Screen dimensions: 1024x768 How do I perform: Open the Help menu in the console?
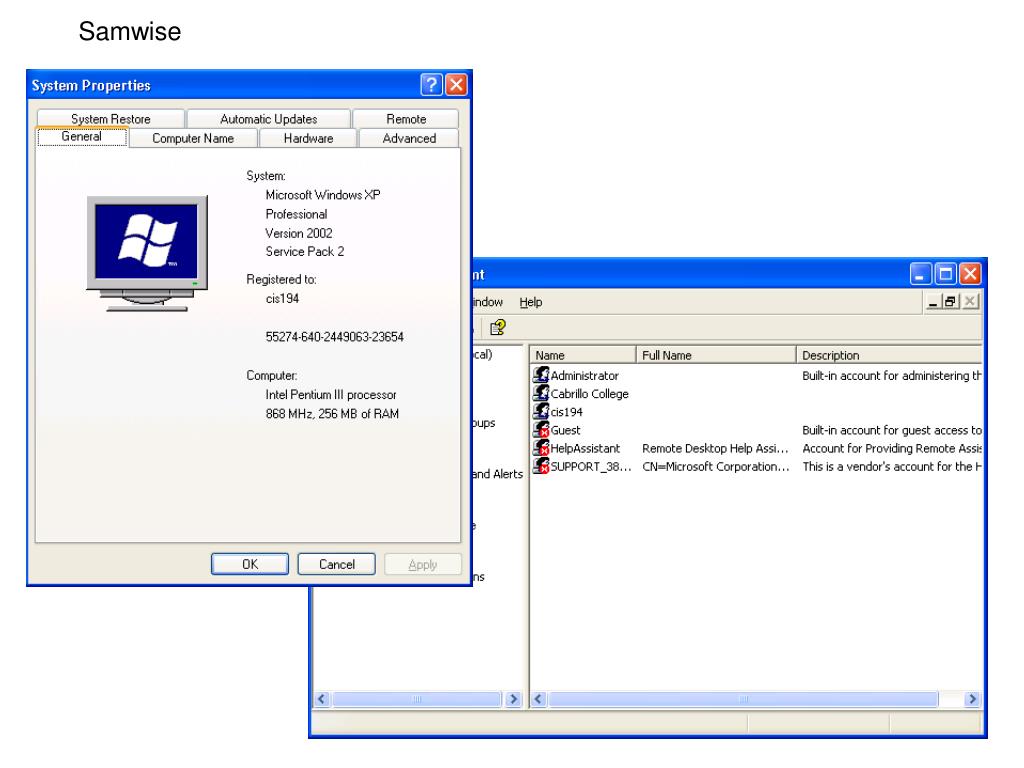(531, 302)
